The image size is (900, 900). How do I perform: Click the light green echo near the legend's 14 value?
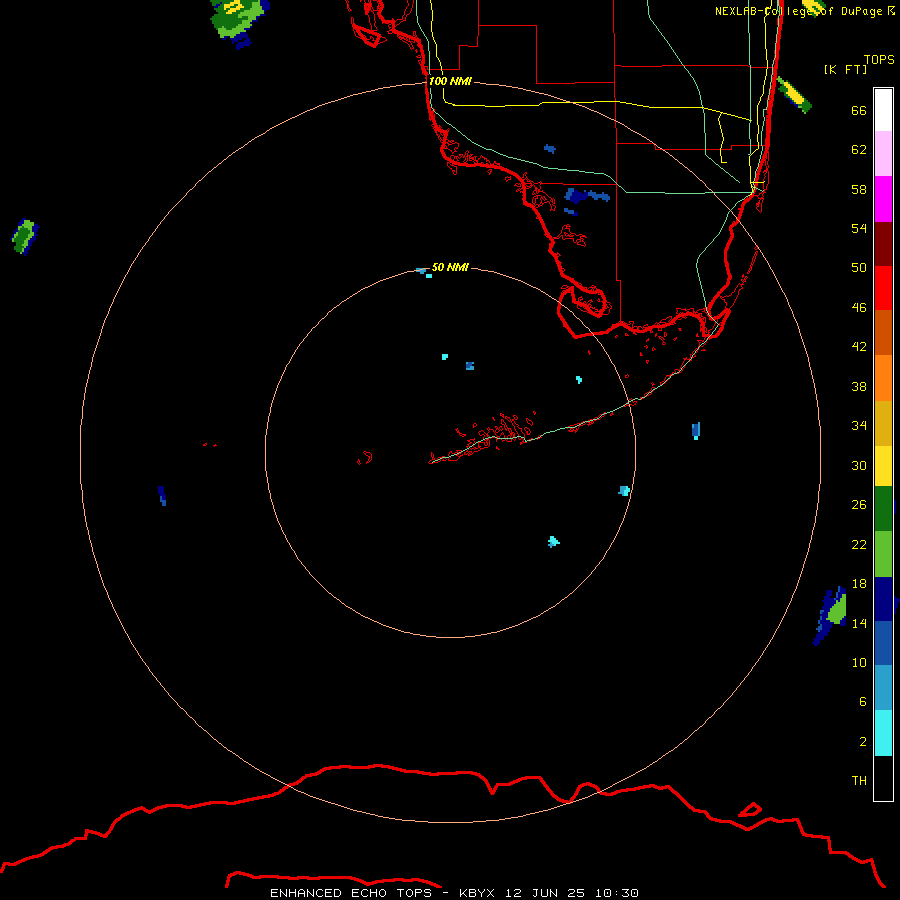point(837,610)
